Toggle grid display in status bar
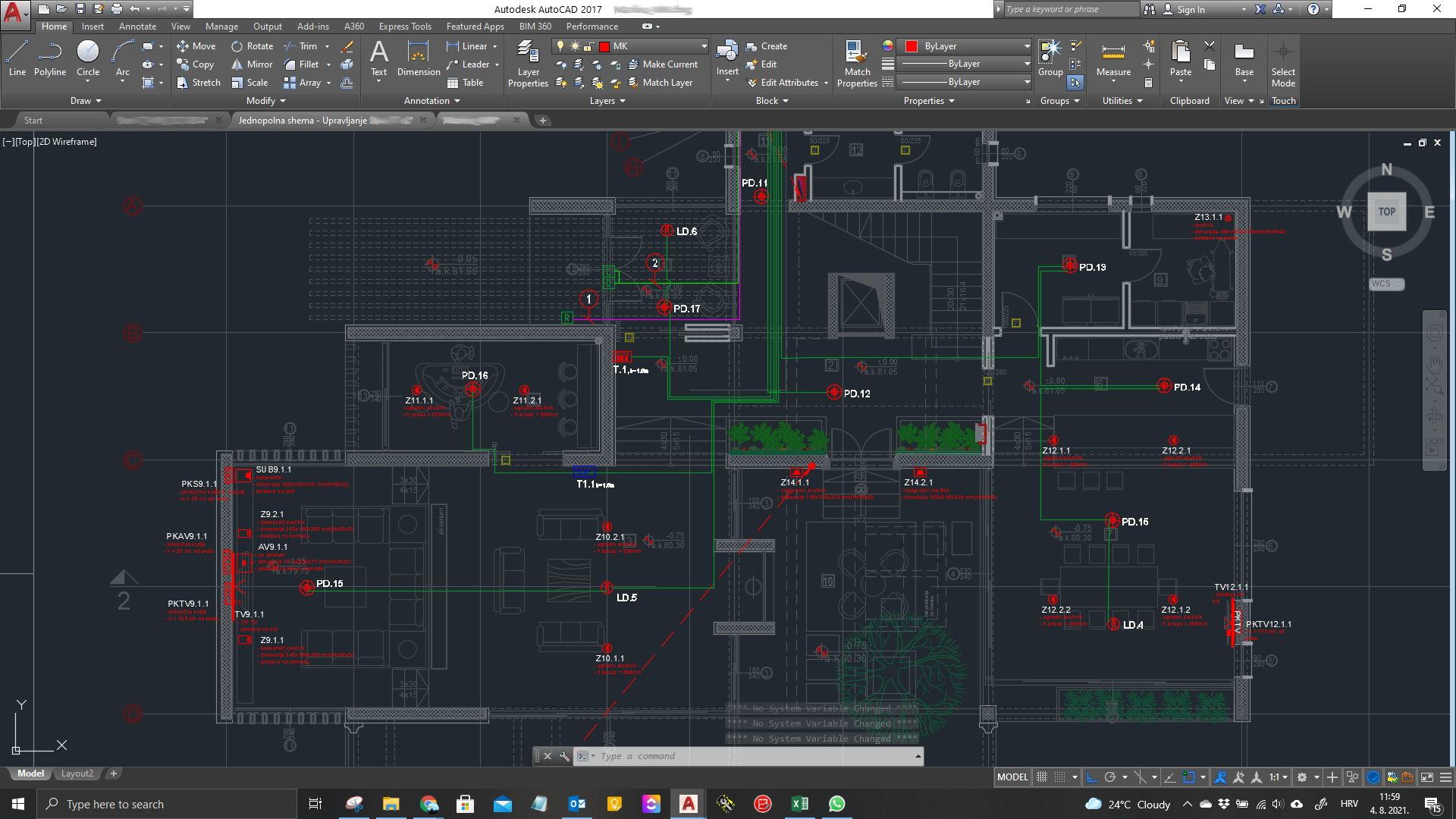Viewport: 1456px width, 819px height. [1042, 777]
